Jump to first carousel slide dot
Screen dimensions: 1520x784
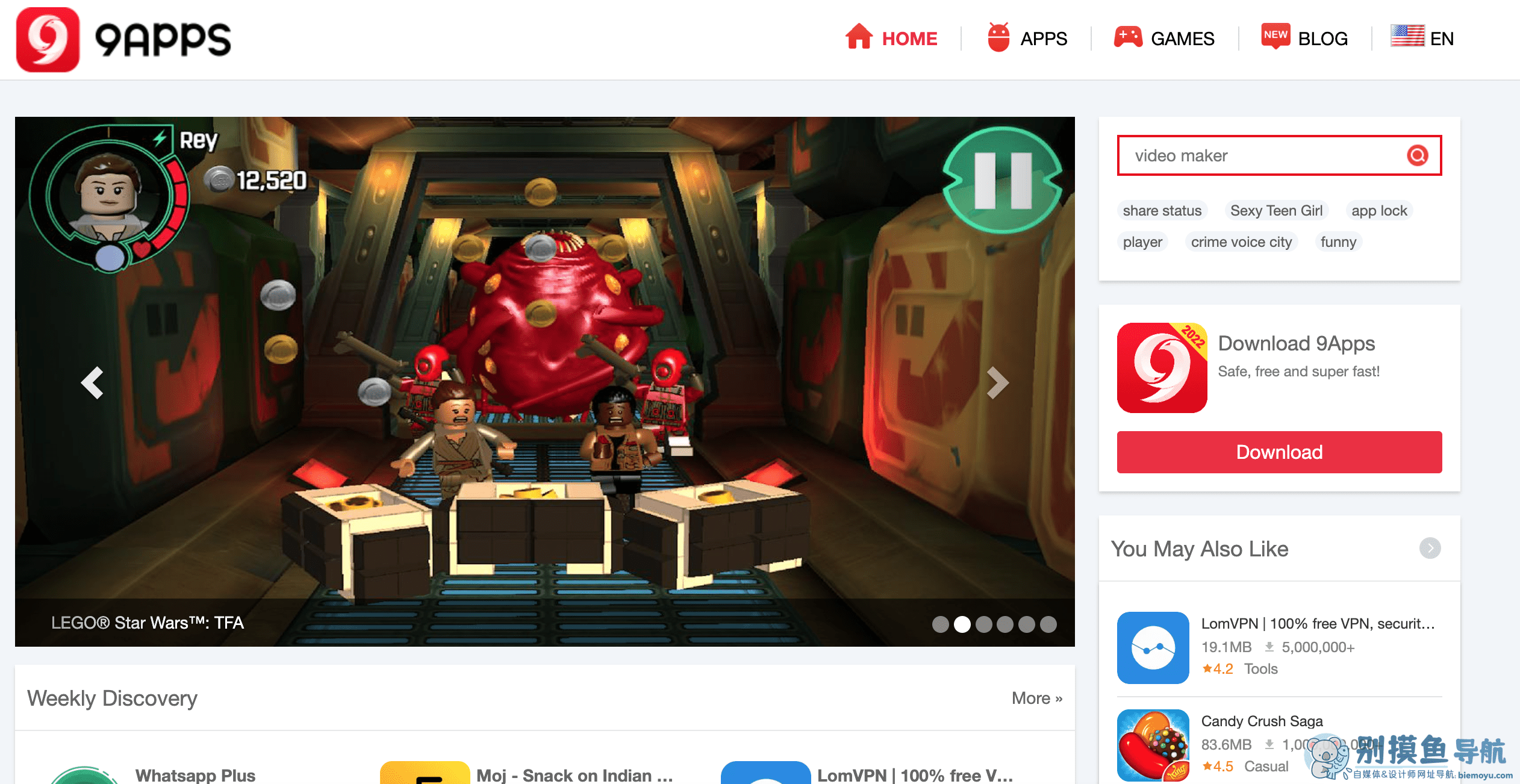point(940,624)
